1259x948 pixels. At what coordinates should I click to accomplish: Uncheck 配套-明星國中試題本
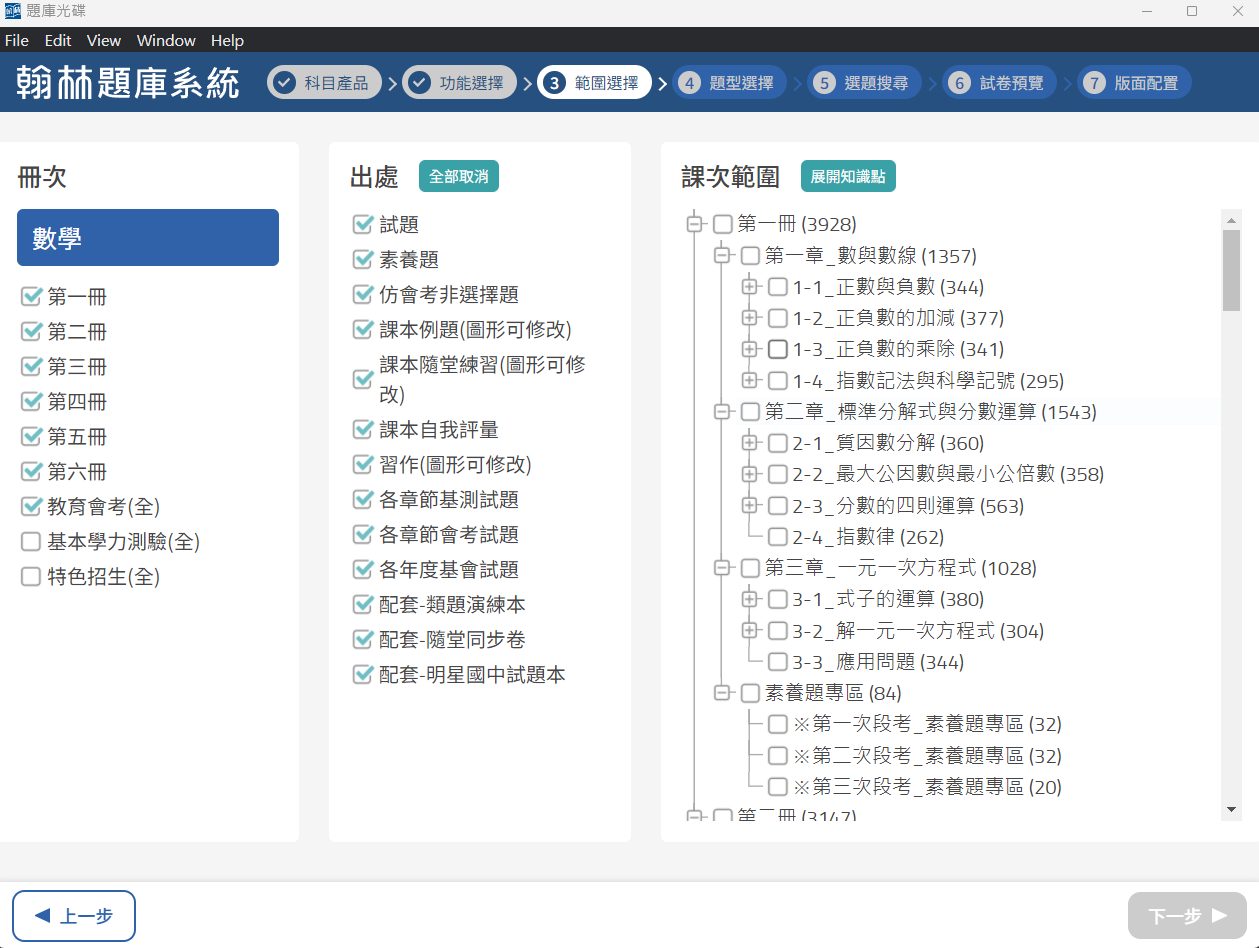coord(363,674)
